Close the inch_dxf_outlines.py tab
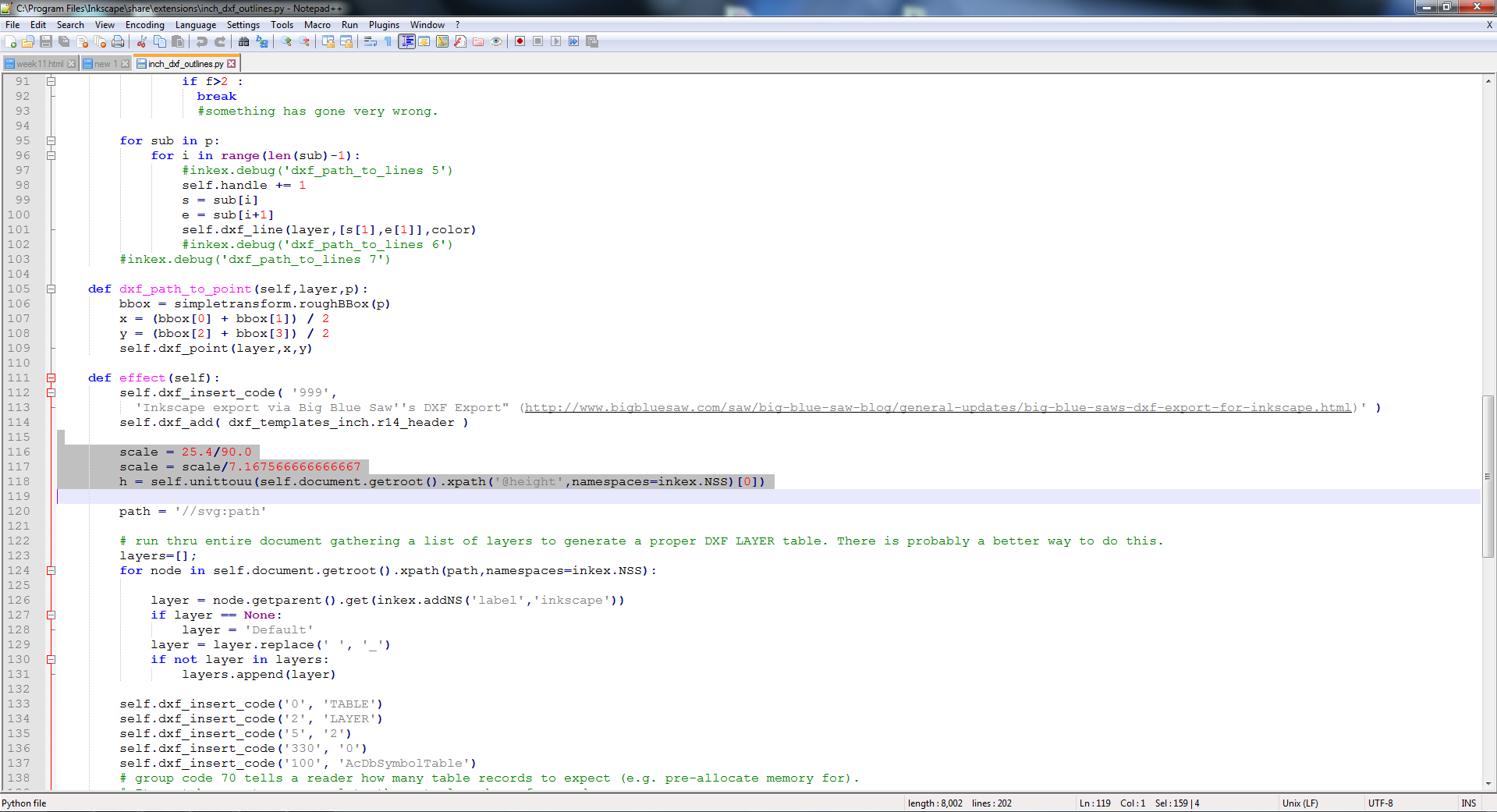The height and width of the screenshot is (812, 1497). 232,64
